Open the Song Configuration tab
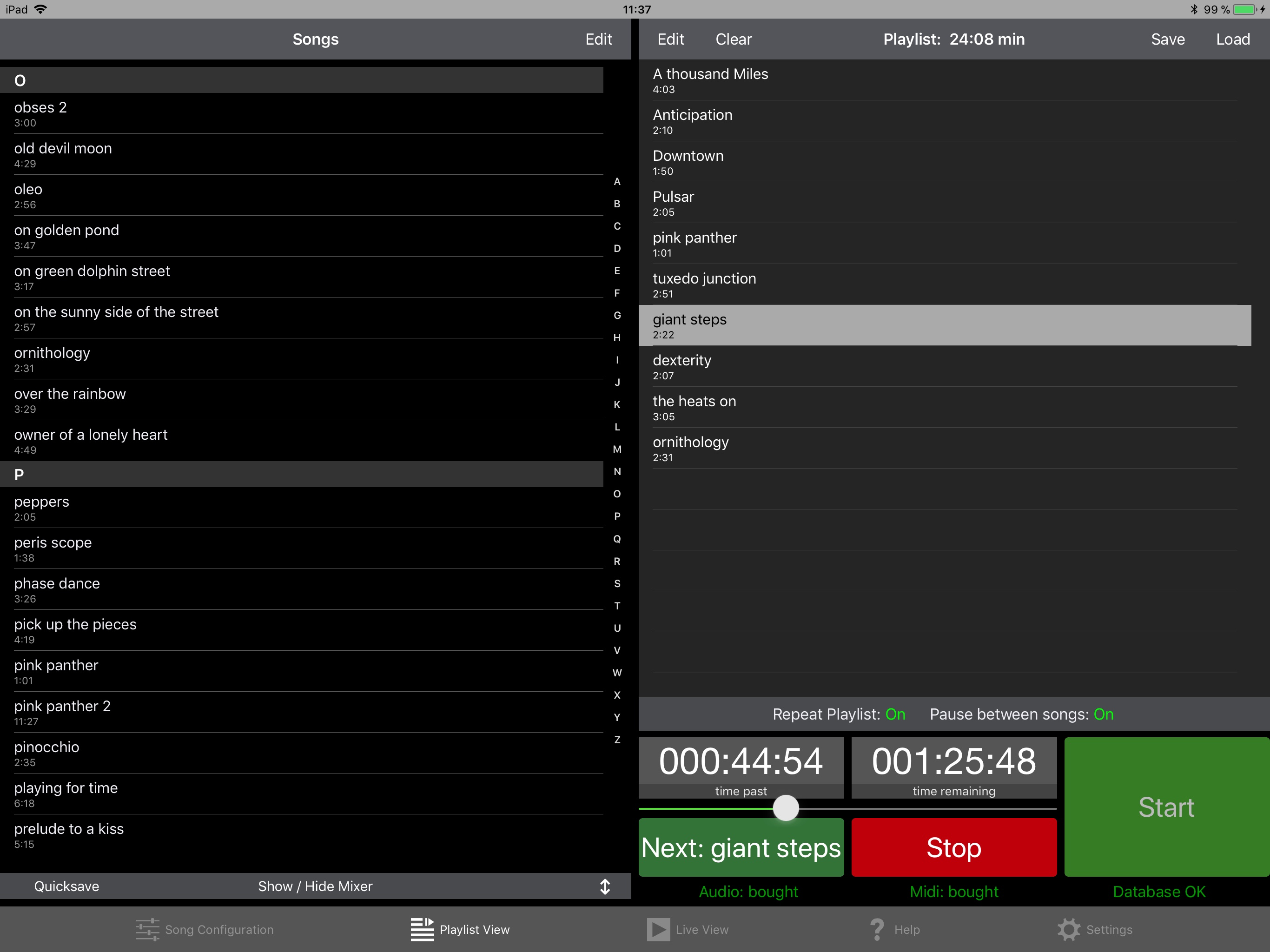 point(205,930)
